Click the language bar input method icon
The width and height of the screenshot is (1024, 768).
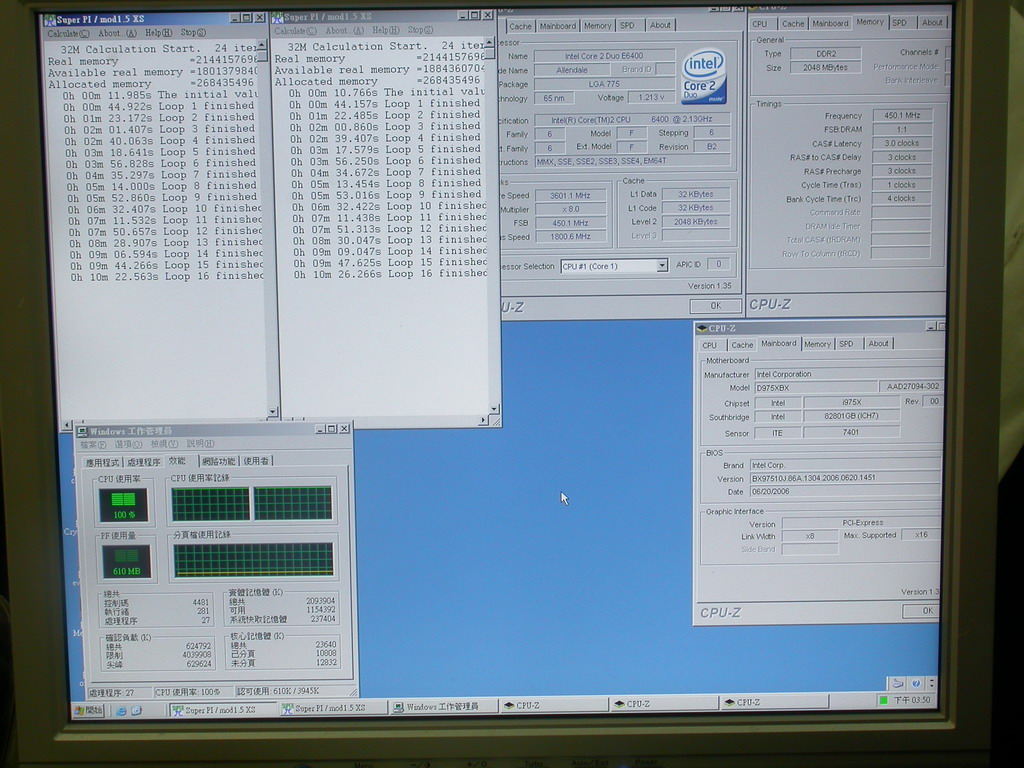click(x=899, y=683)
